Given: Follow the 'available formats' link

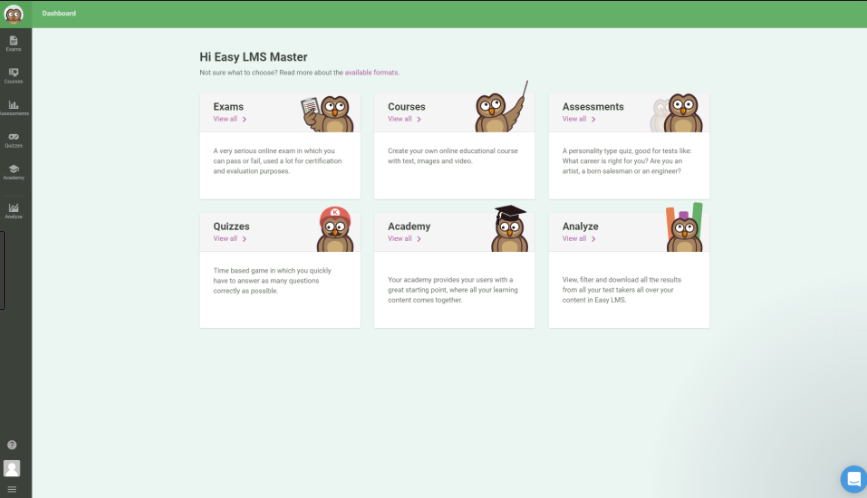Looking at the screenshot, I should 371,72.
